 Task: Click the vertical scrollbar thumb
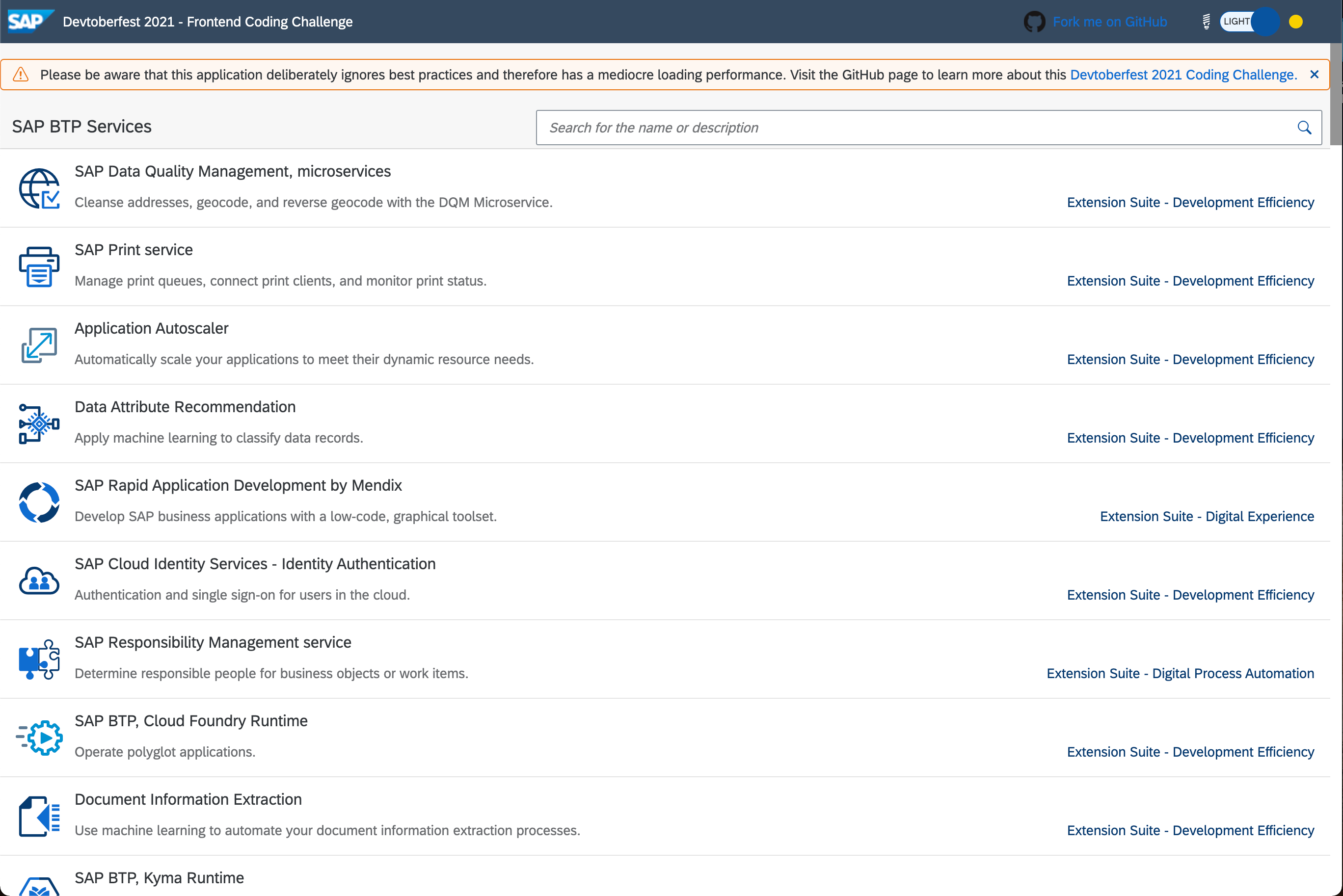(x=1336, y=94)
